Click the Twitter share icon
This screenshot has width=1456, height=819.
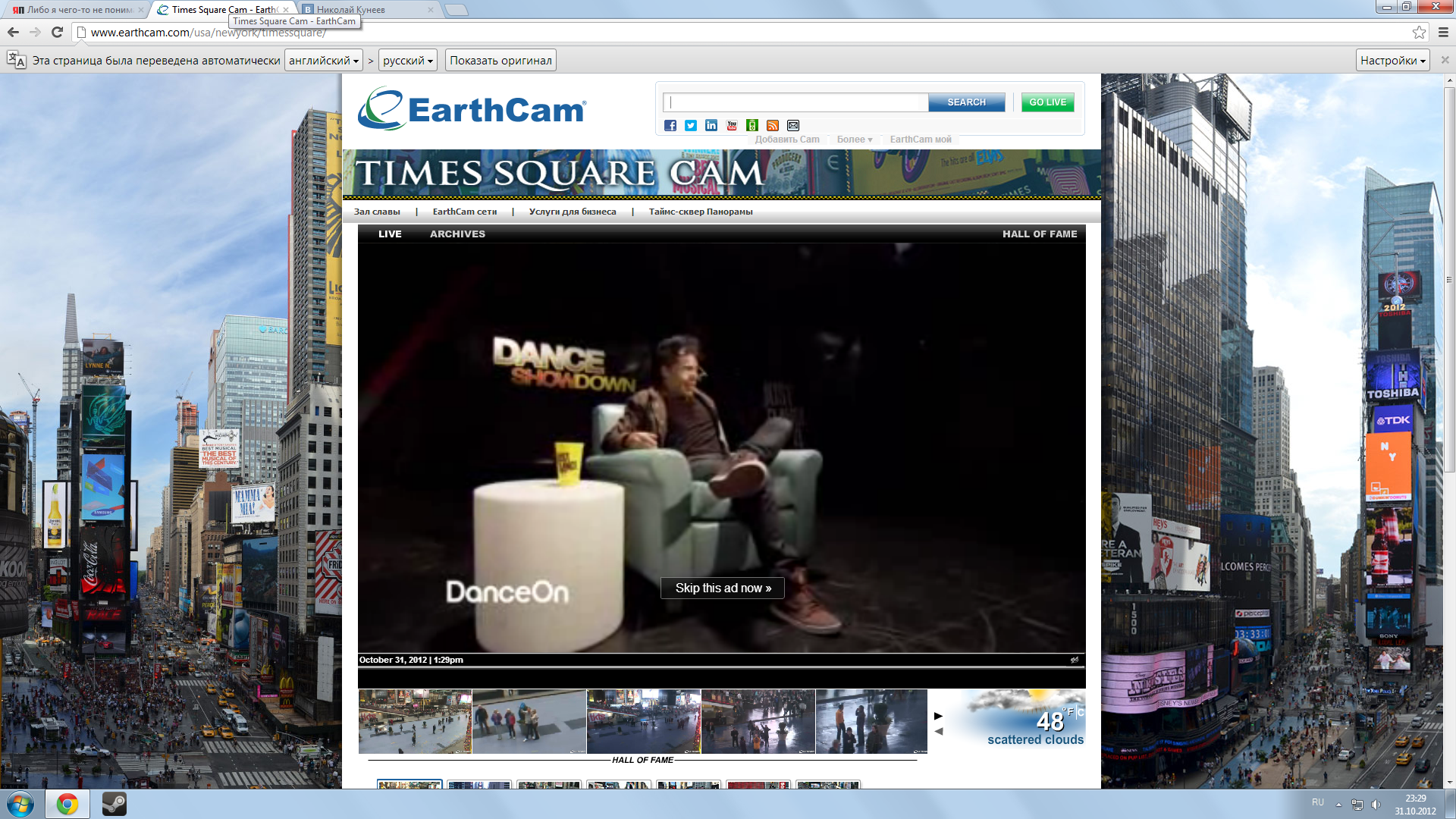click(x=691, y=126)
